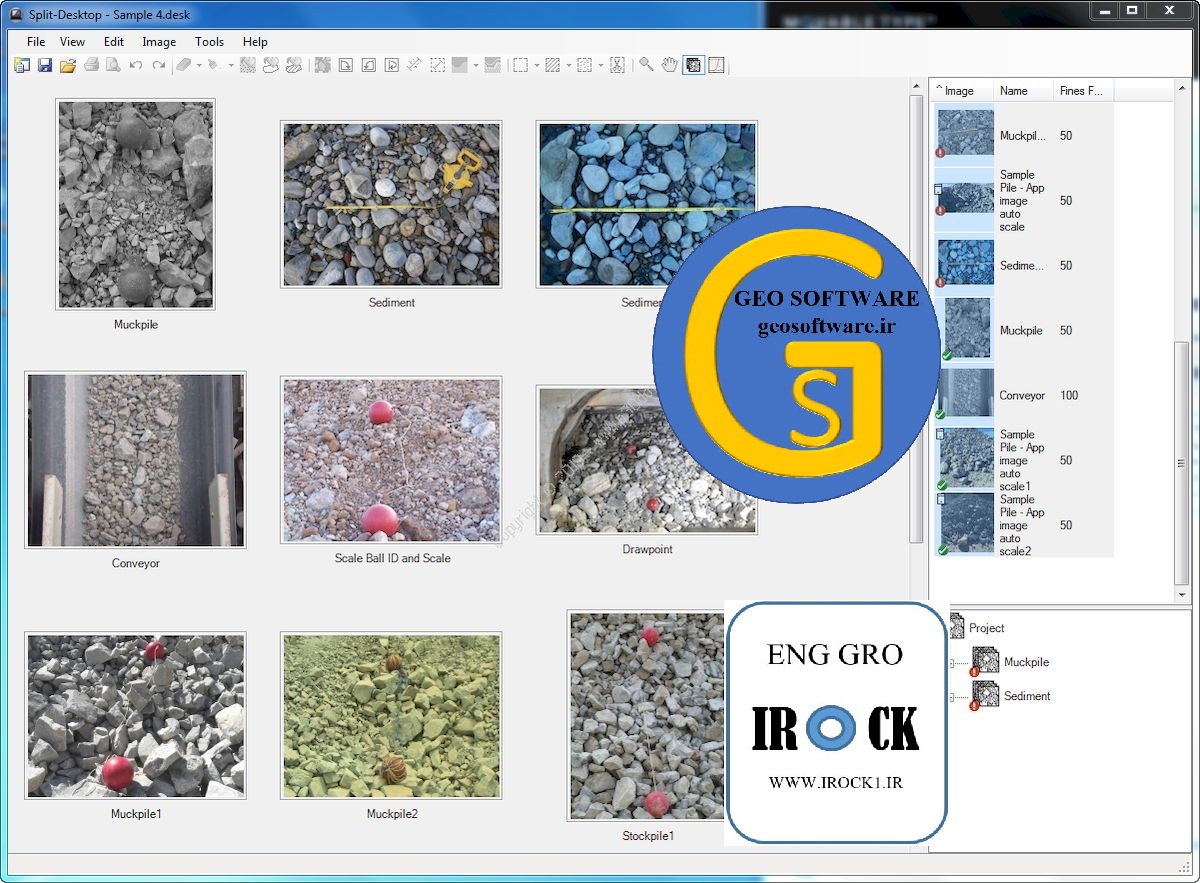The image size is (1200, 883).
Task: Select the Hand pan tool
Action: (x=669, y=65)
